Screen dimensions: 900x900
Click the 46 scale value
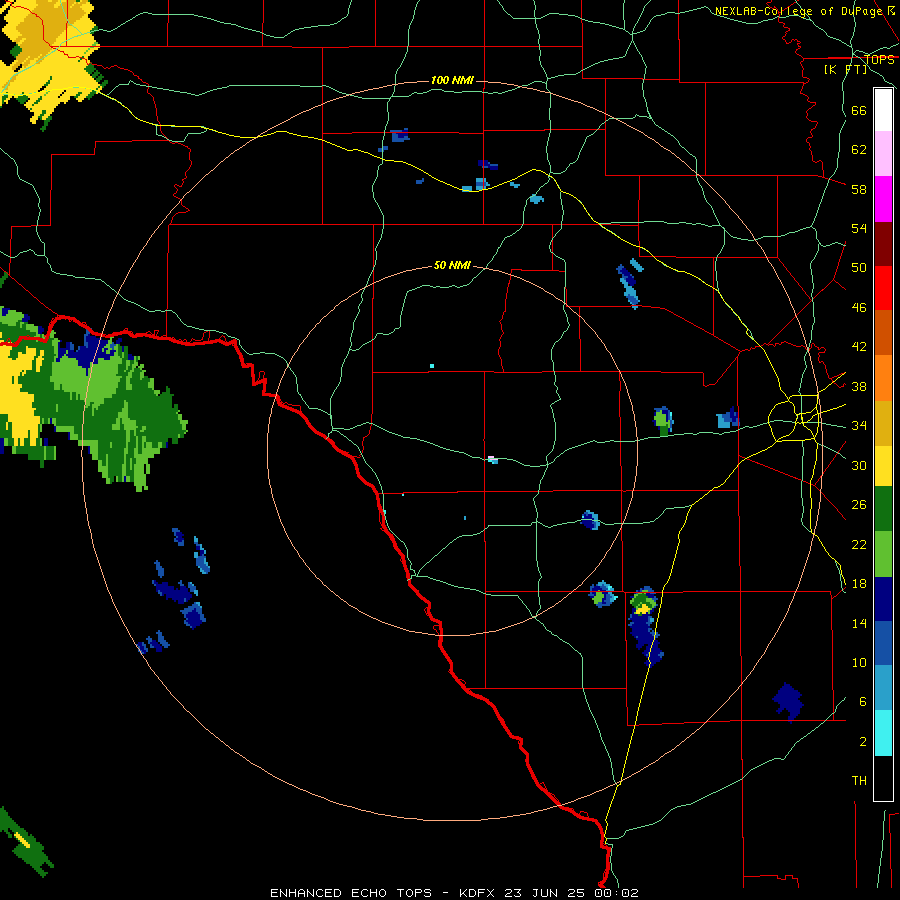click(859, 308)
